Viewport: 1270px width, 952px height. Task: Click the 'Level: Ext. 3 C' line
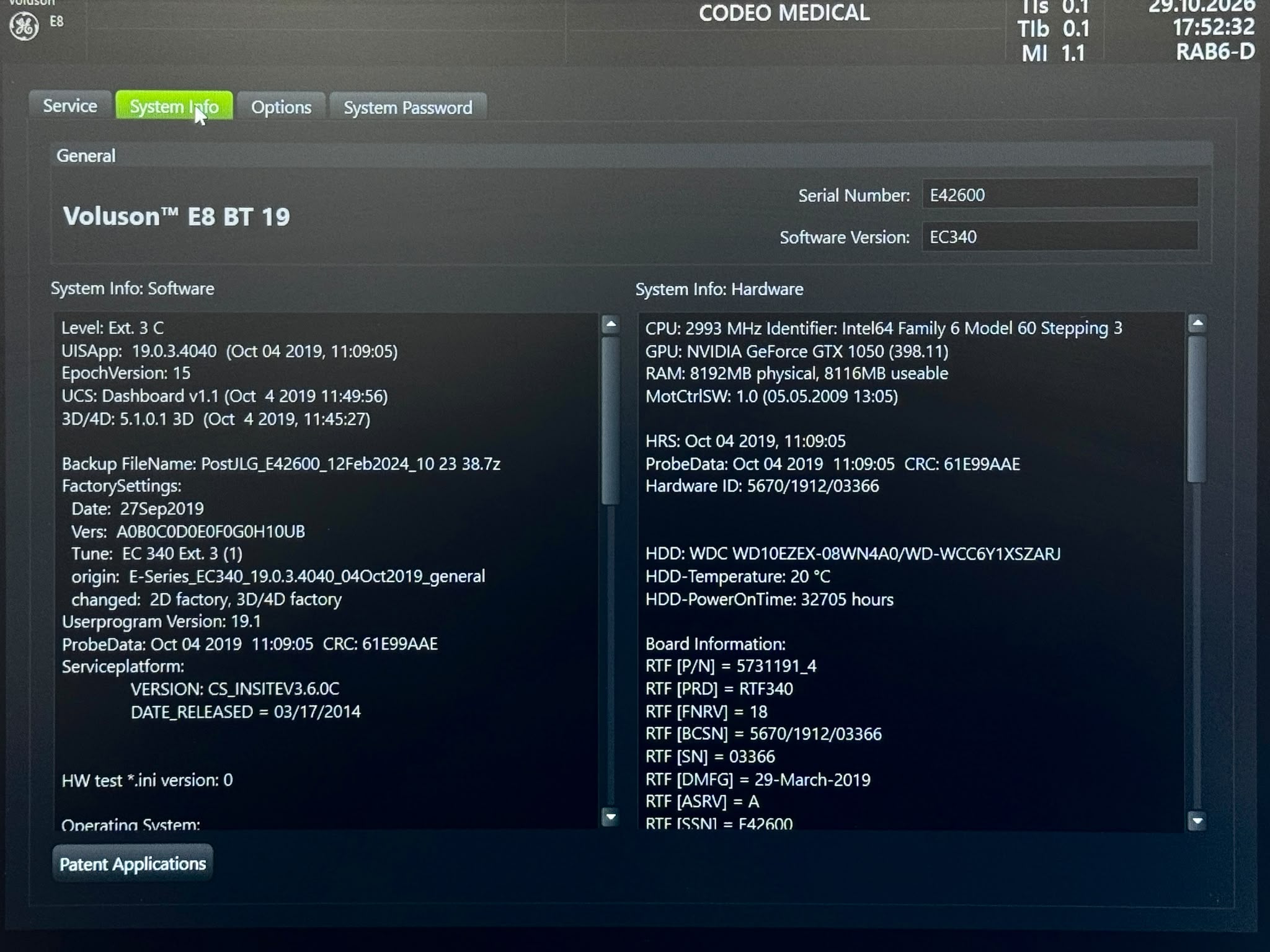[x=112, y=328]
